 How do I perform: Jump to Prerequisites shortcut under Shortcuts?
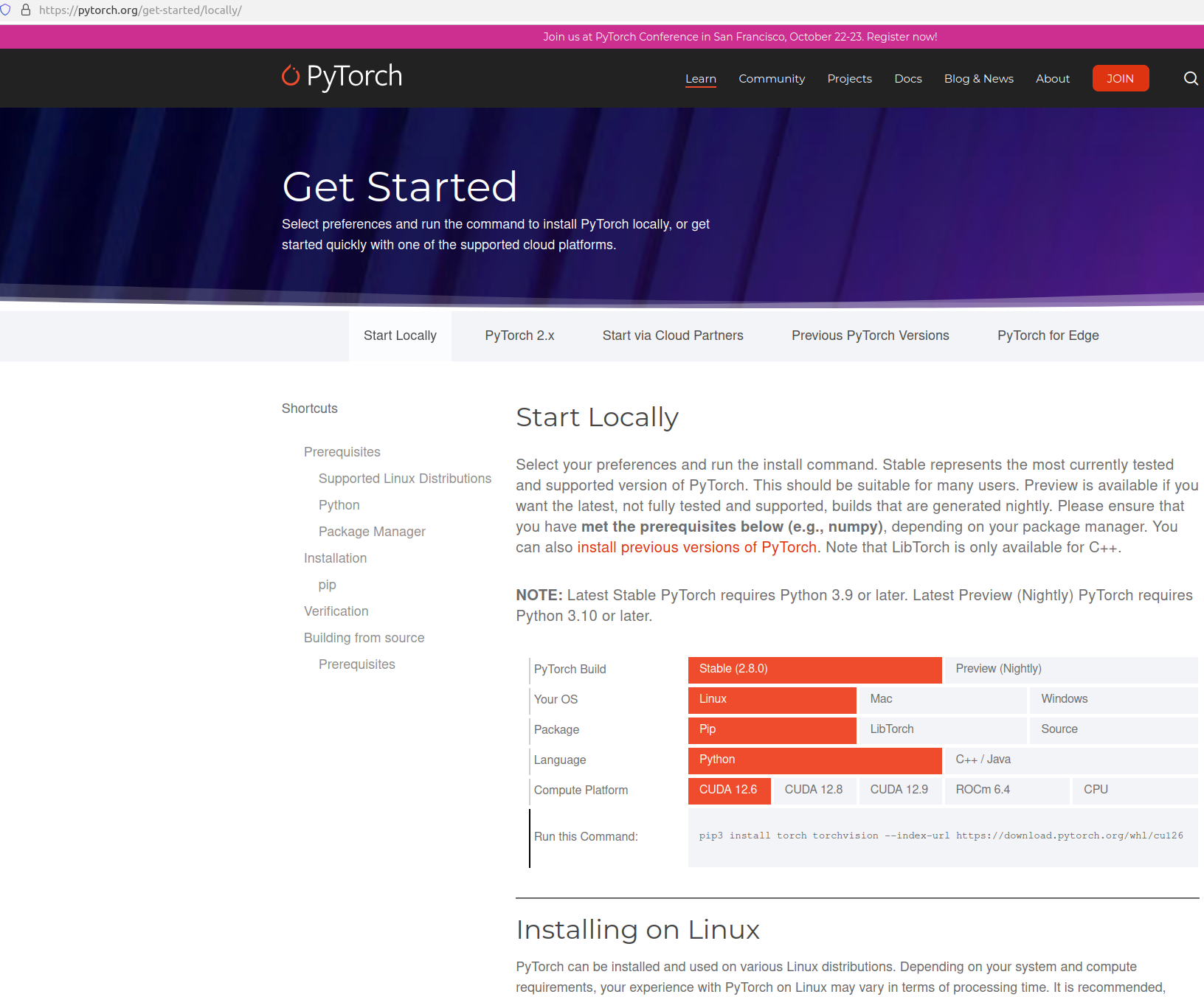(342, 452)
